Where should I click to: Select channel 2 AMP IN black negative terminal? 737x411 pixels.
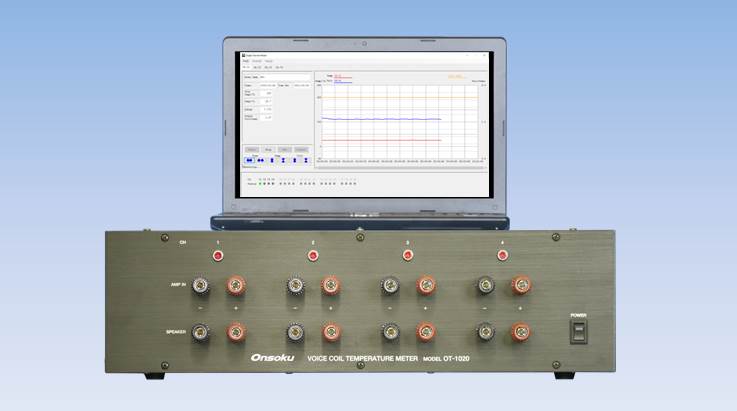[295, 285]
